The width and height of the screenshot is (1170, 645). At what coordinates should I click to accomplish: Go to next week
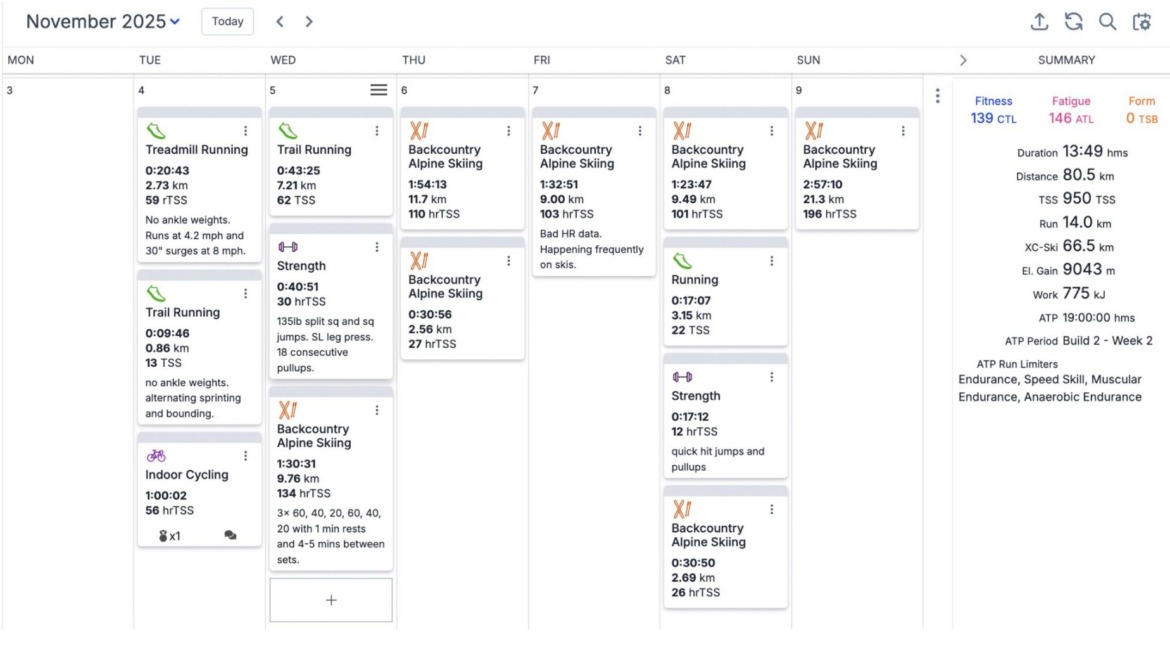(309, 21)
